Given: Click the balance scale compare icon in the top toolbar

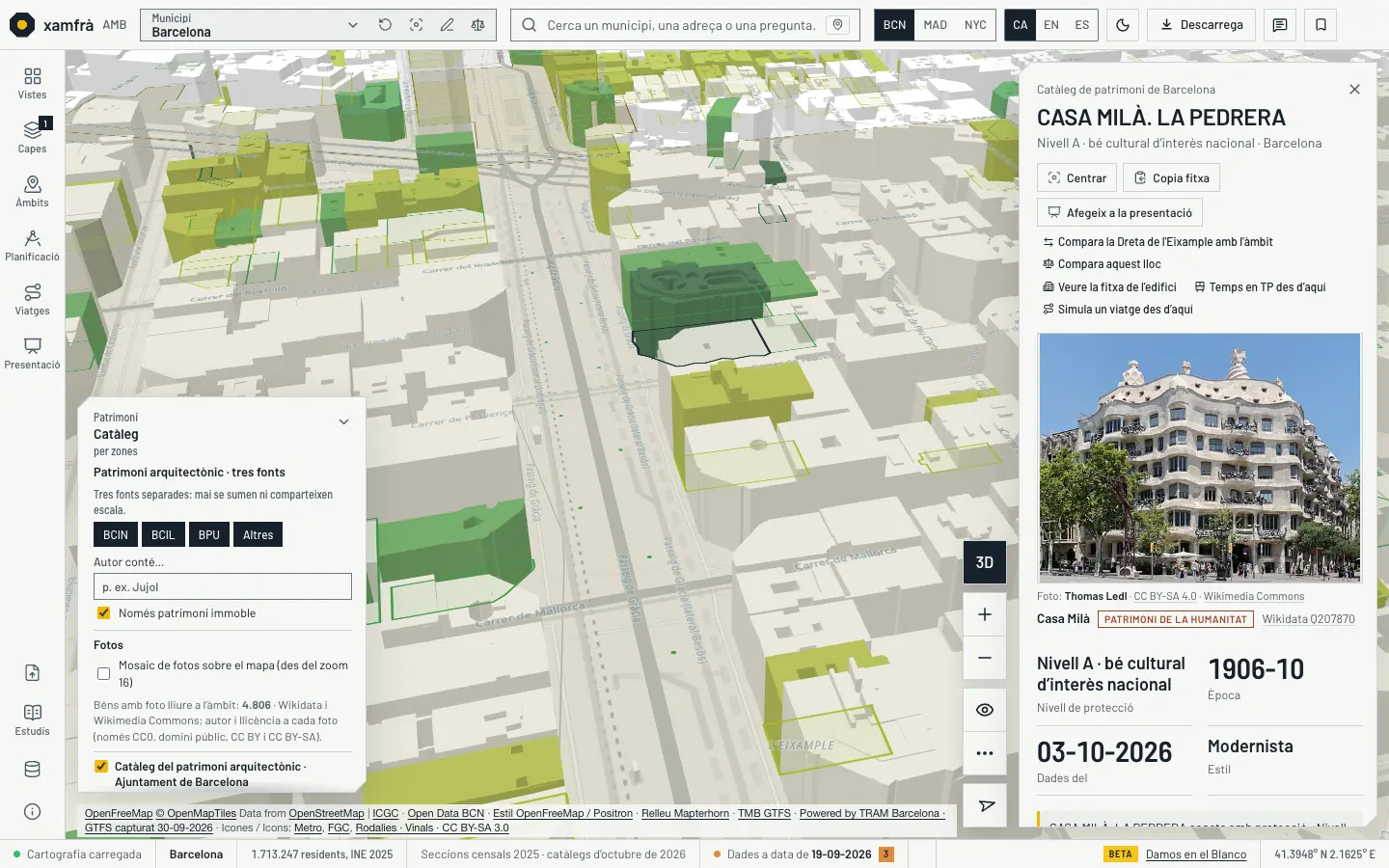Looking at the screenshot, I should pyautogui.click(x=477, y=25).
